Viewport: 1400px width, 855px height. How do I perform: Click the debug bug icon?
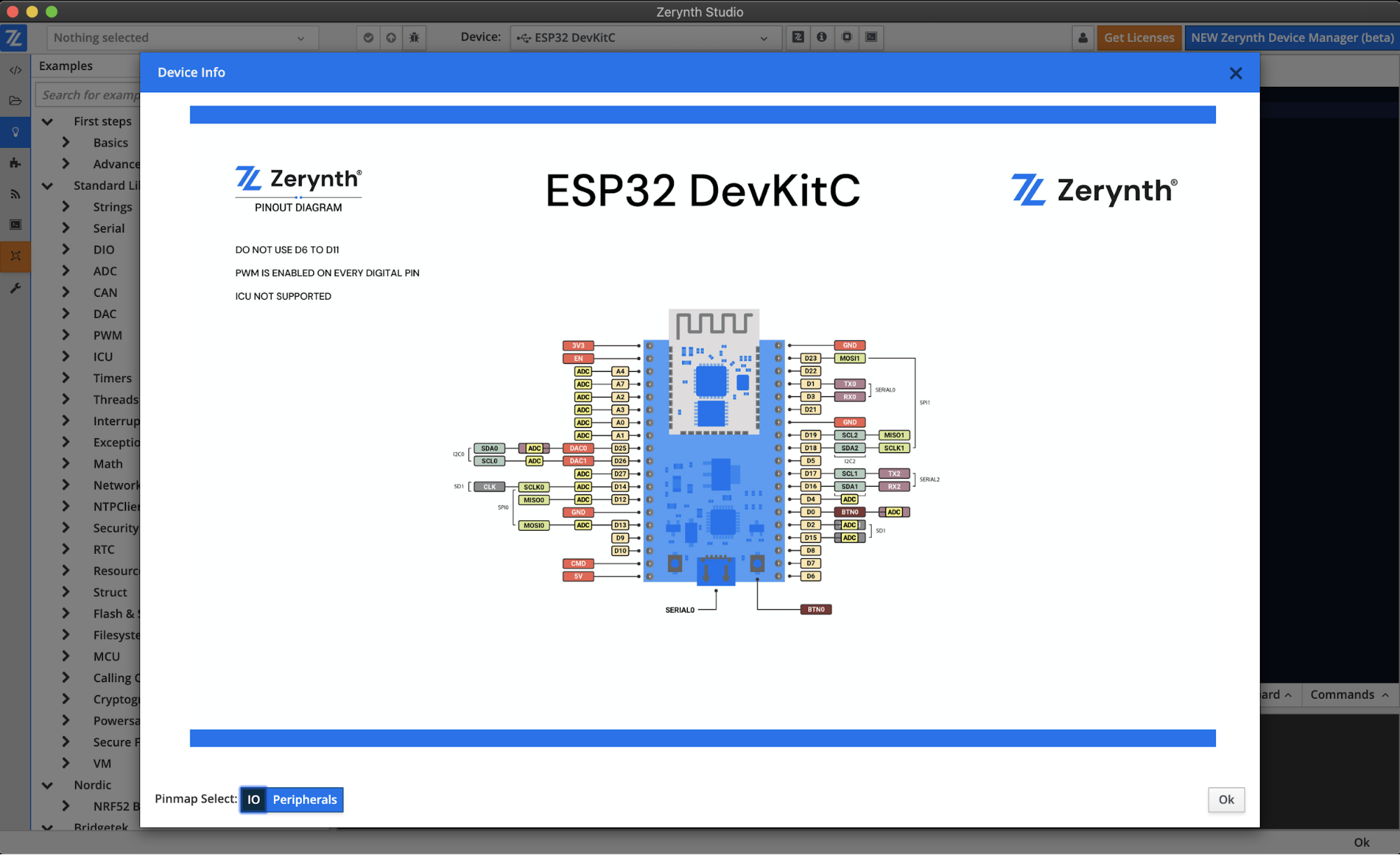click(x=415, y=38)
